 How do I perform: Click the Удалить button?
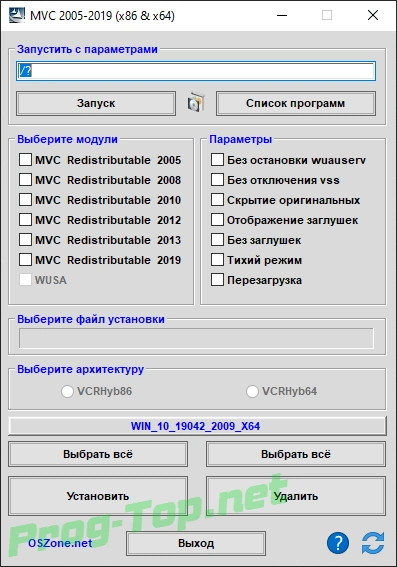click(296, 496)
